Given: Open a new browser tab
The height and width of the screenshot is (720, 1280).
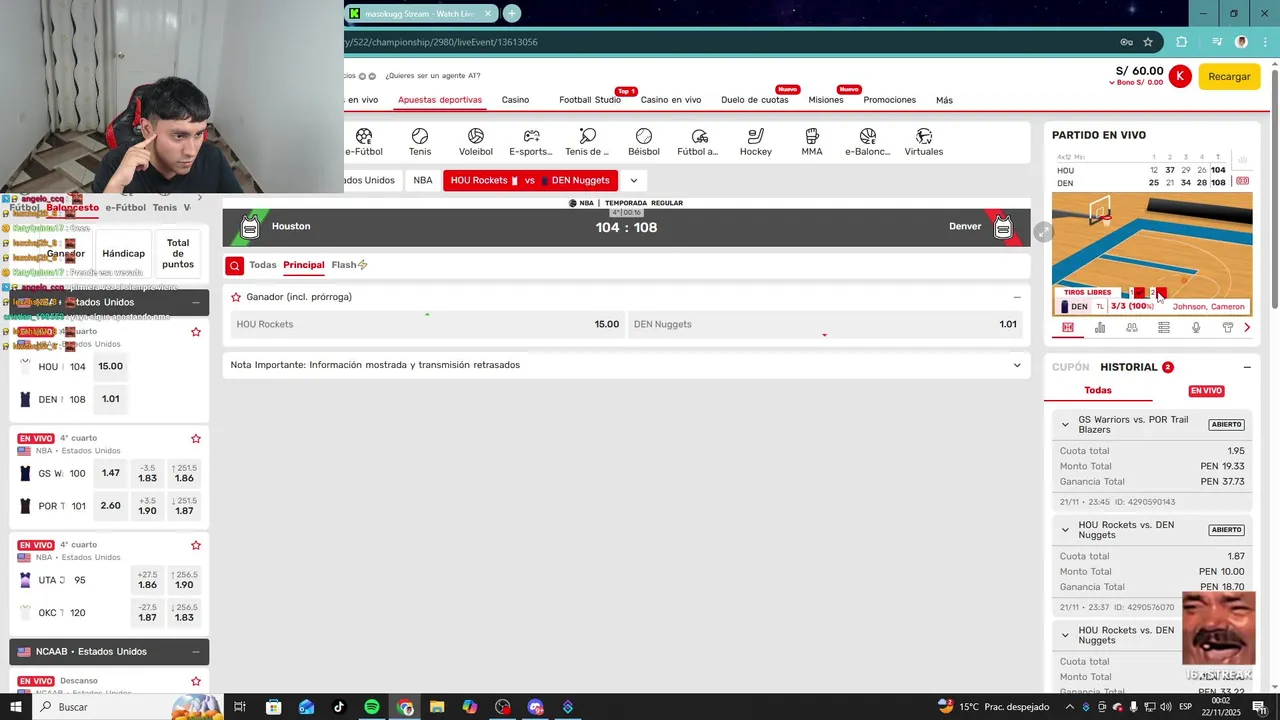Looking at the screenshot, I should tap(512, 13).
